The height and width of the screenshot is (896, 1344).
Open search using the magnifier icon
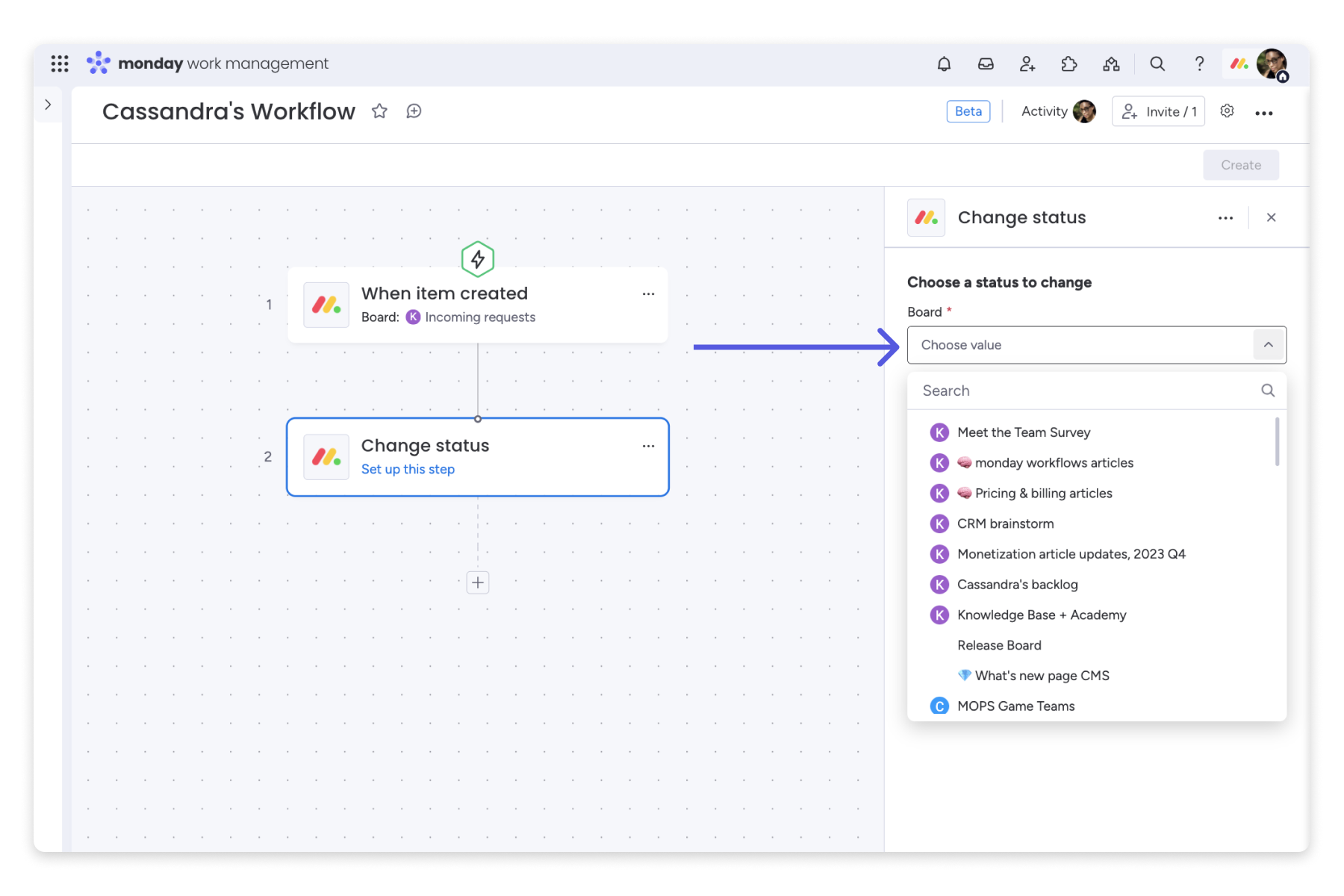tap(1157, 64)
